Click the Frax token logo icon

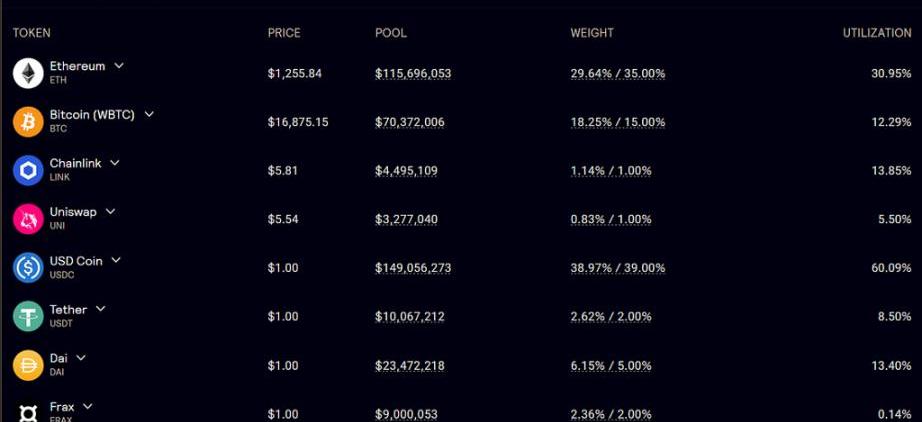(28, 413)
